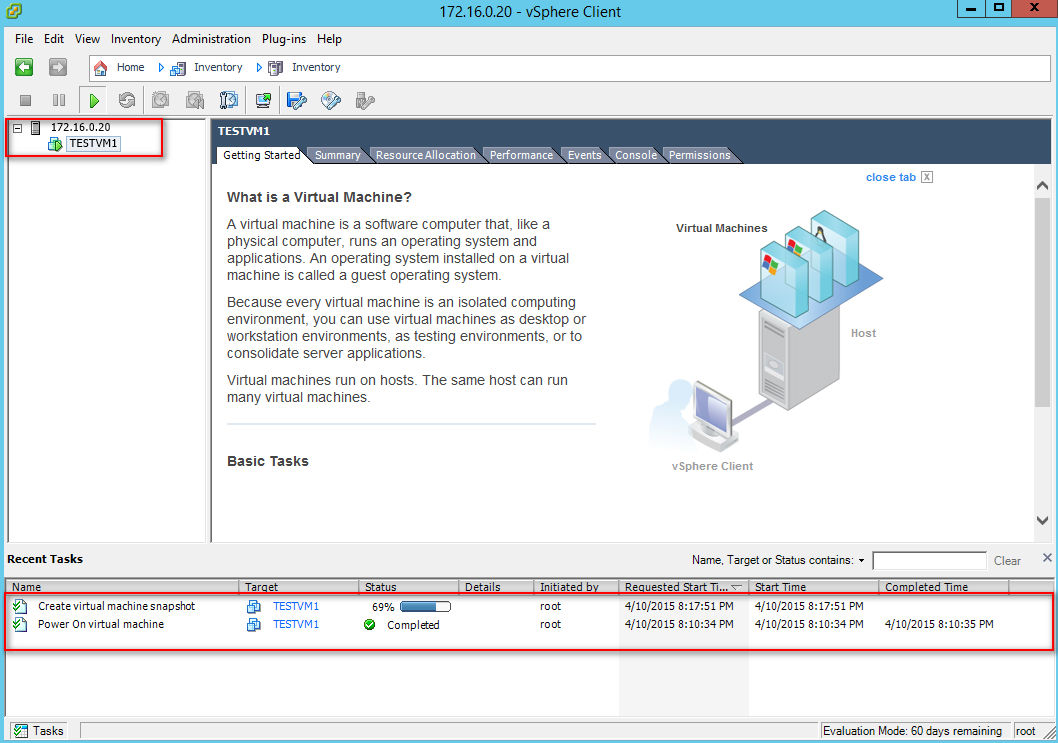Click the Tasks button in status bar
Image resolution: width=1058 pixels, height=743 pixels.
click(x=39, y=731)
